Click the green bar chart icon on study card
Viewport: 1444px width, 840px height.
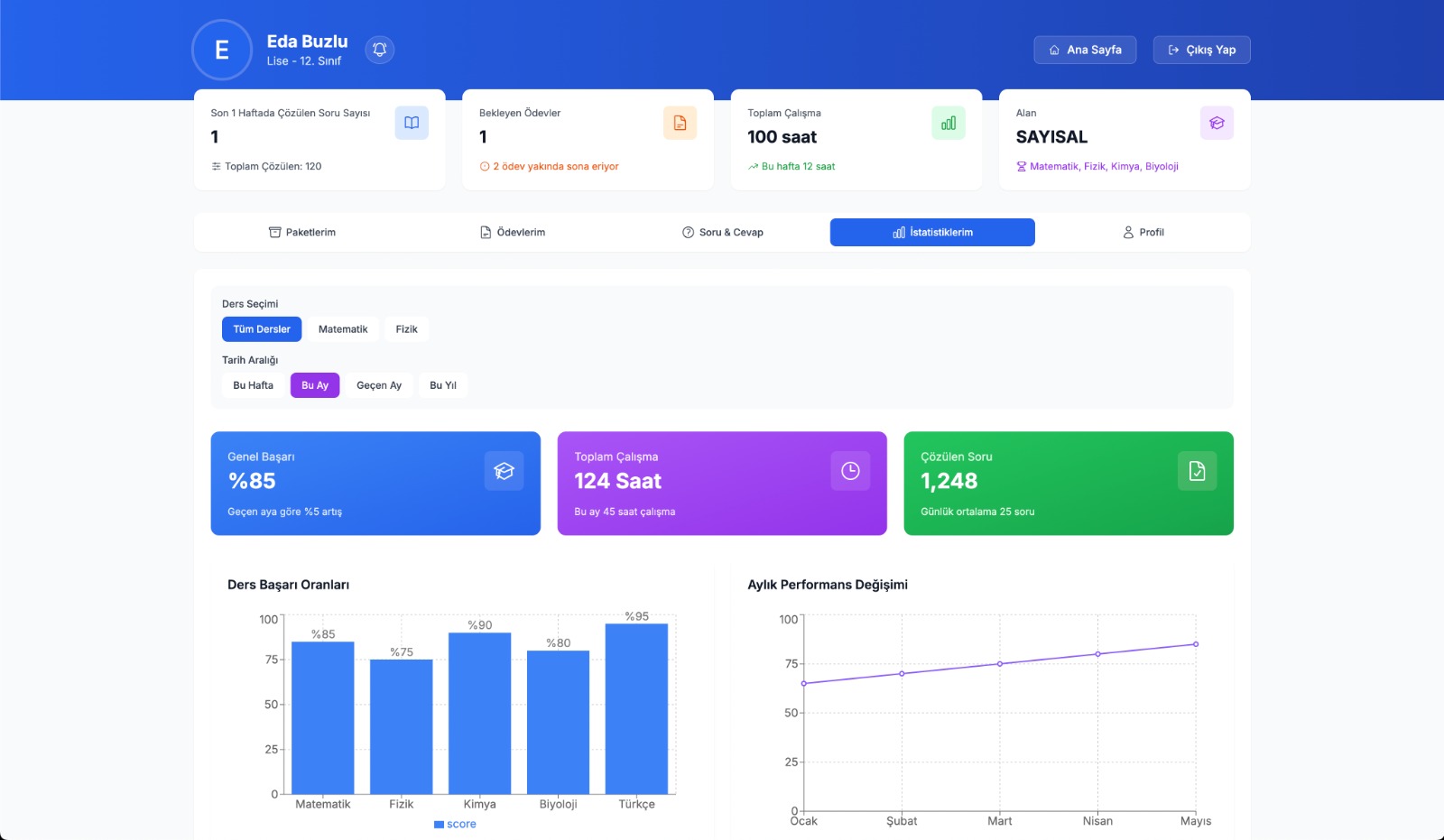point(948,123)
